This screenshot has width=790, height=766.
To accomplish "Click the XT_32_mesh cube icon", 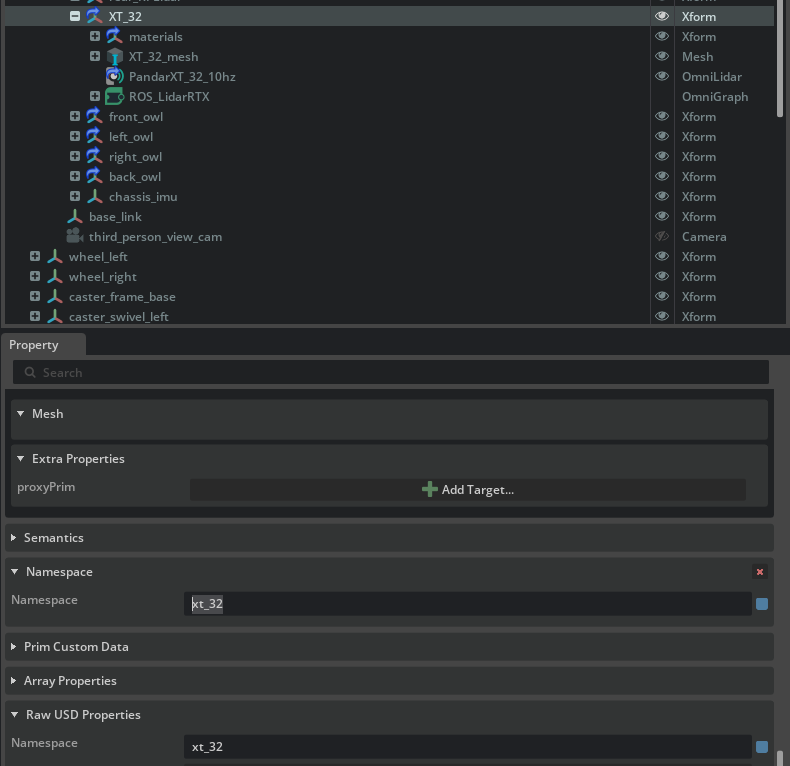I will click(114, 57).
